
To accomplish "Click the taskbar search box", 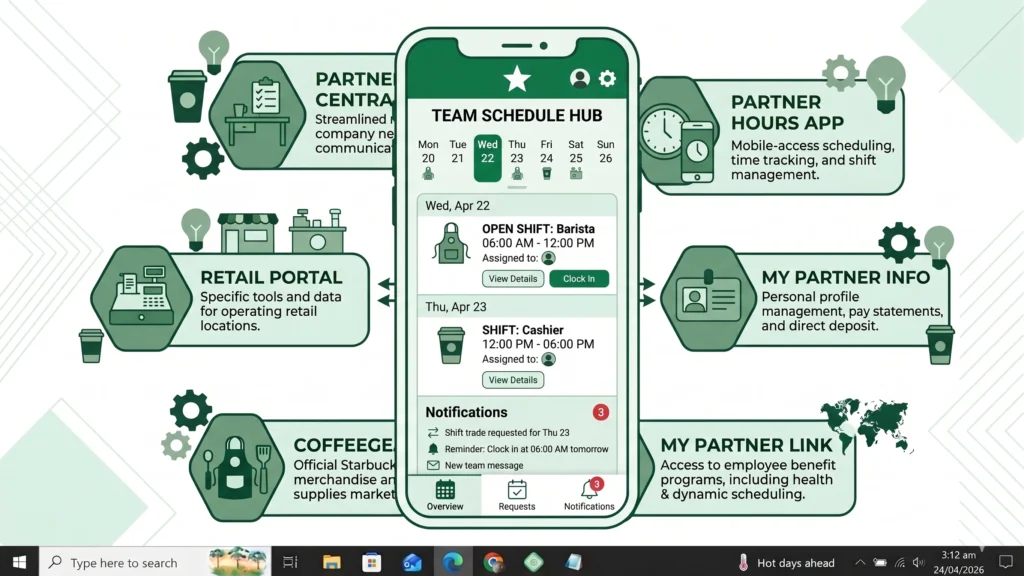I will [x=155, y=562].
